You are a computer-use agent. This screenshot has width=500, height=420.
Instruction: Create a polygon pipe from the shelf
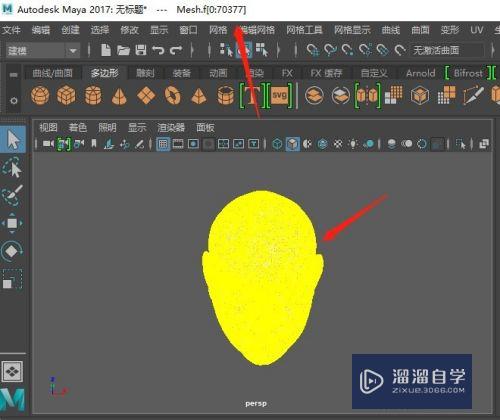pyautogui.click(x=226, y=96)
